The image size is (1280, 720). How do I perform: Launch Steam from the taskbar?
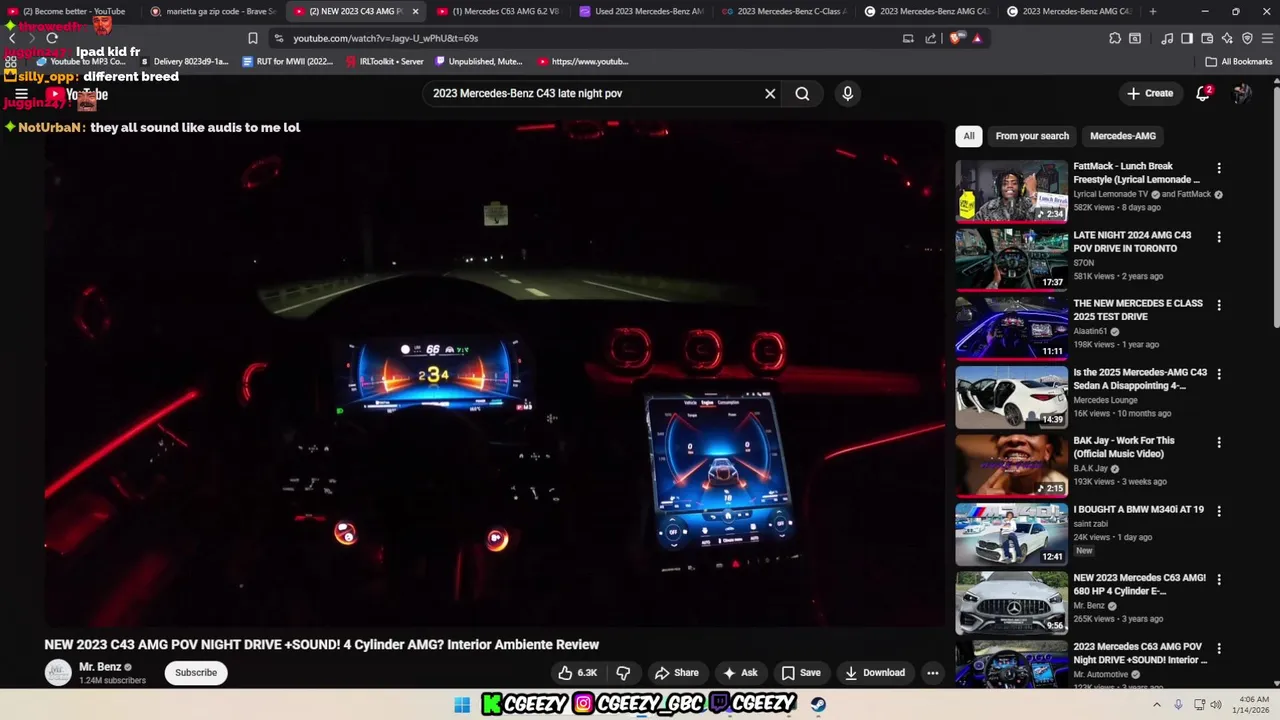coord(818,705)
